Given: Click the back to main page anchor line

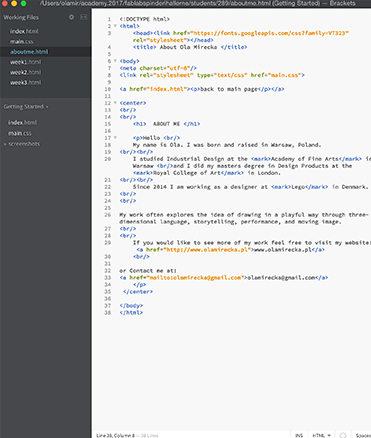Looking at the screenshot, I should (202, 89).
